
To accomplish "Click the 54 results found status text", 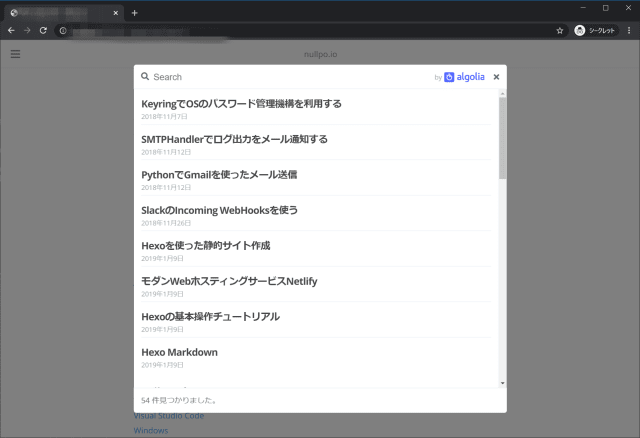I will click(x=179, y=400).
